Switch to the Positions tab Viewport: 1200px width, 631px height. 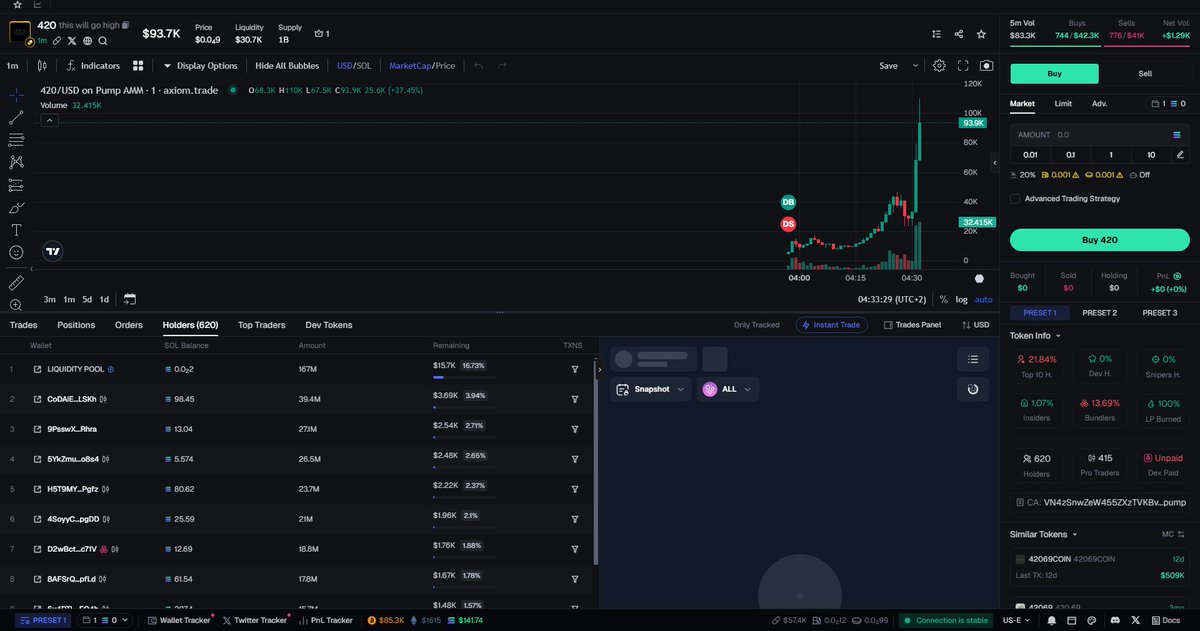[x=76, y=325]
